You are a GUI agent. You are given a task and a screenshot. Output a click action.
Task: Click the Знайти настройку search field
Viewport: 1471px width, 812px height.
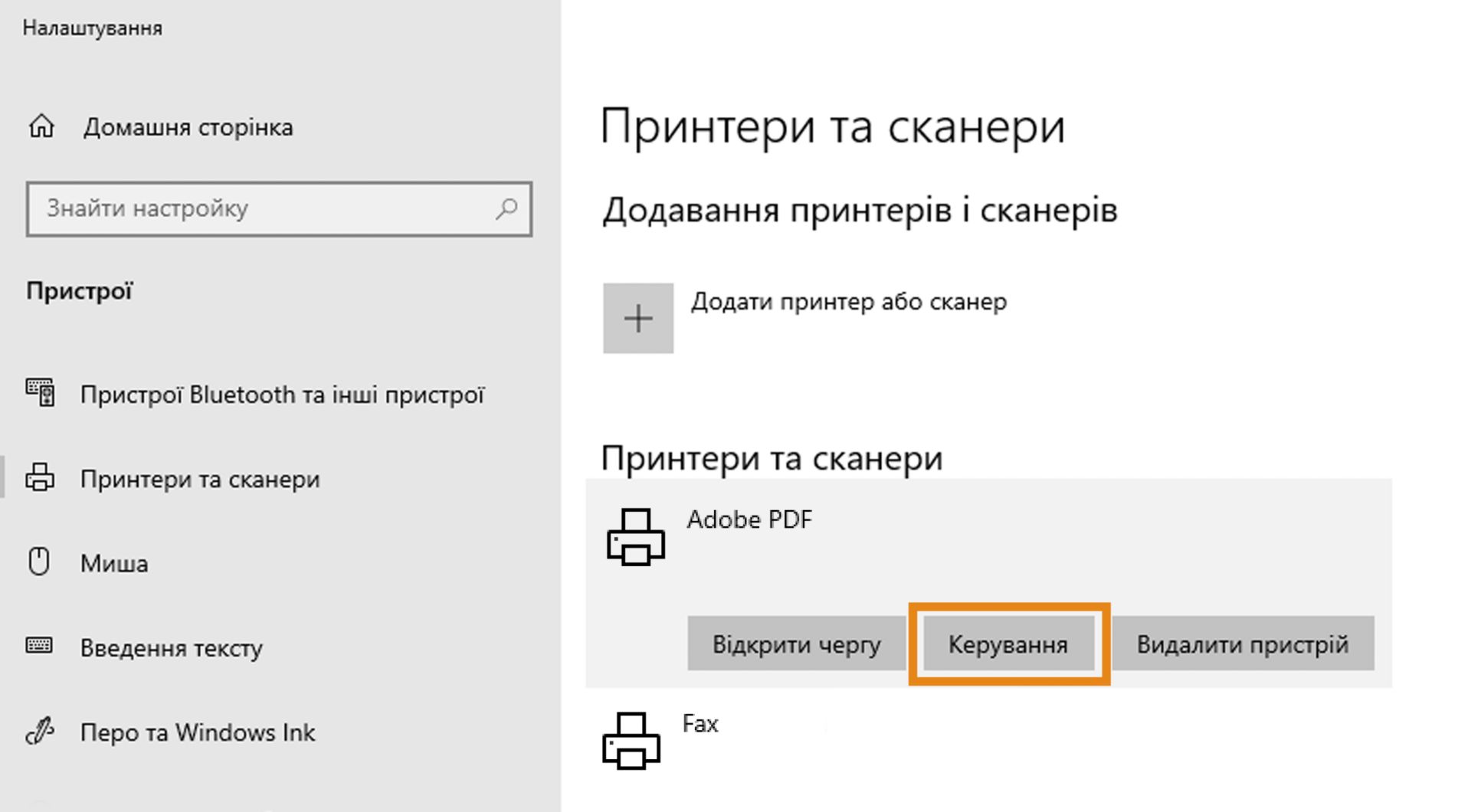coord(268,208)
